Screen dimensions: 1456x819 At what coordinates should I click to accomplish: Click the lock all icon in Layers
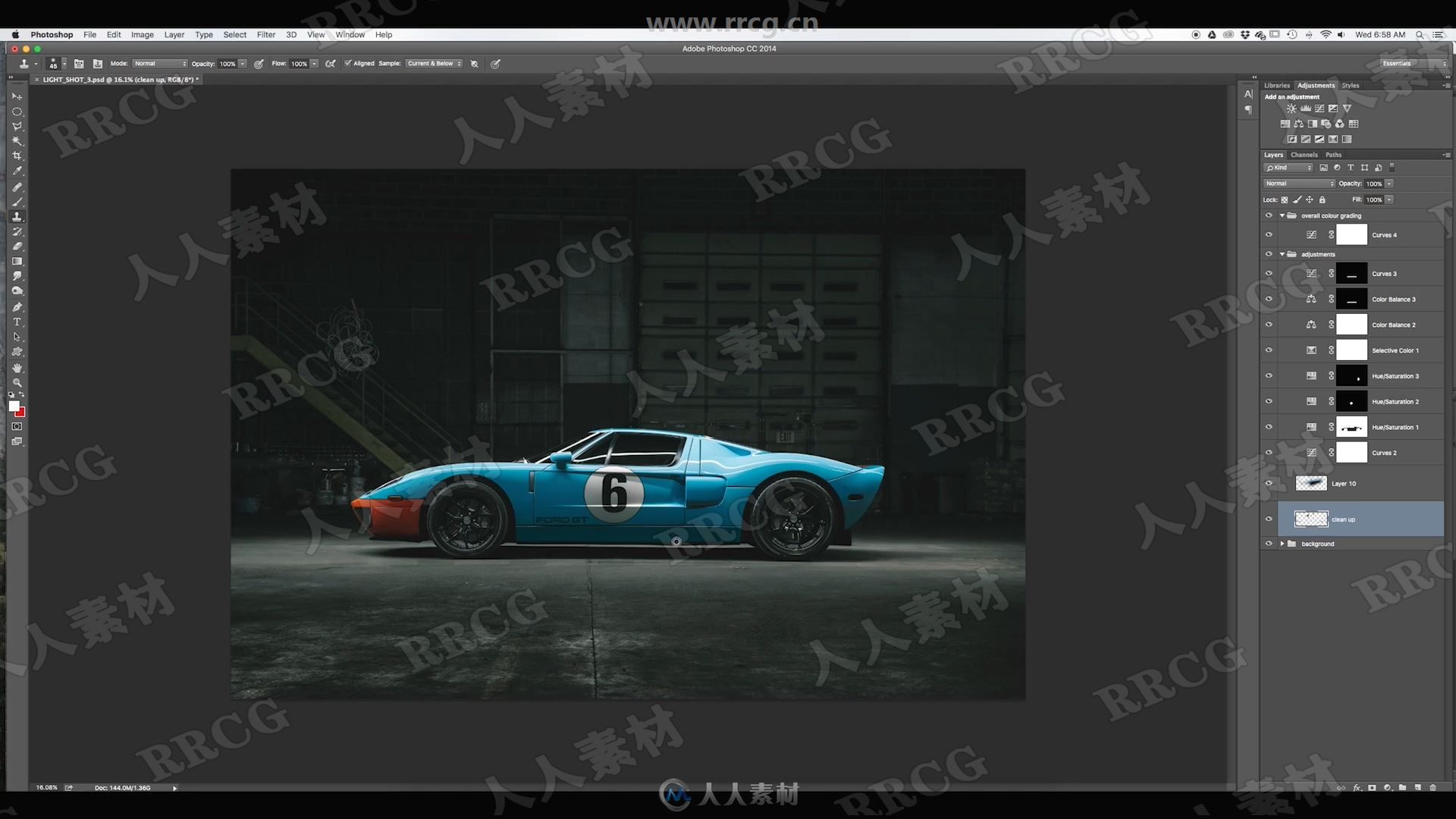tap(1323, 200)
